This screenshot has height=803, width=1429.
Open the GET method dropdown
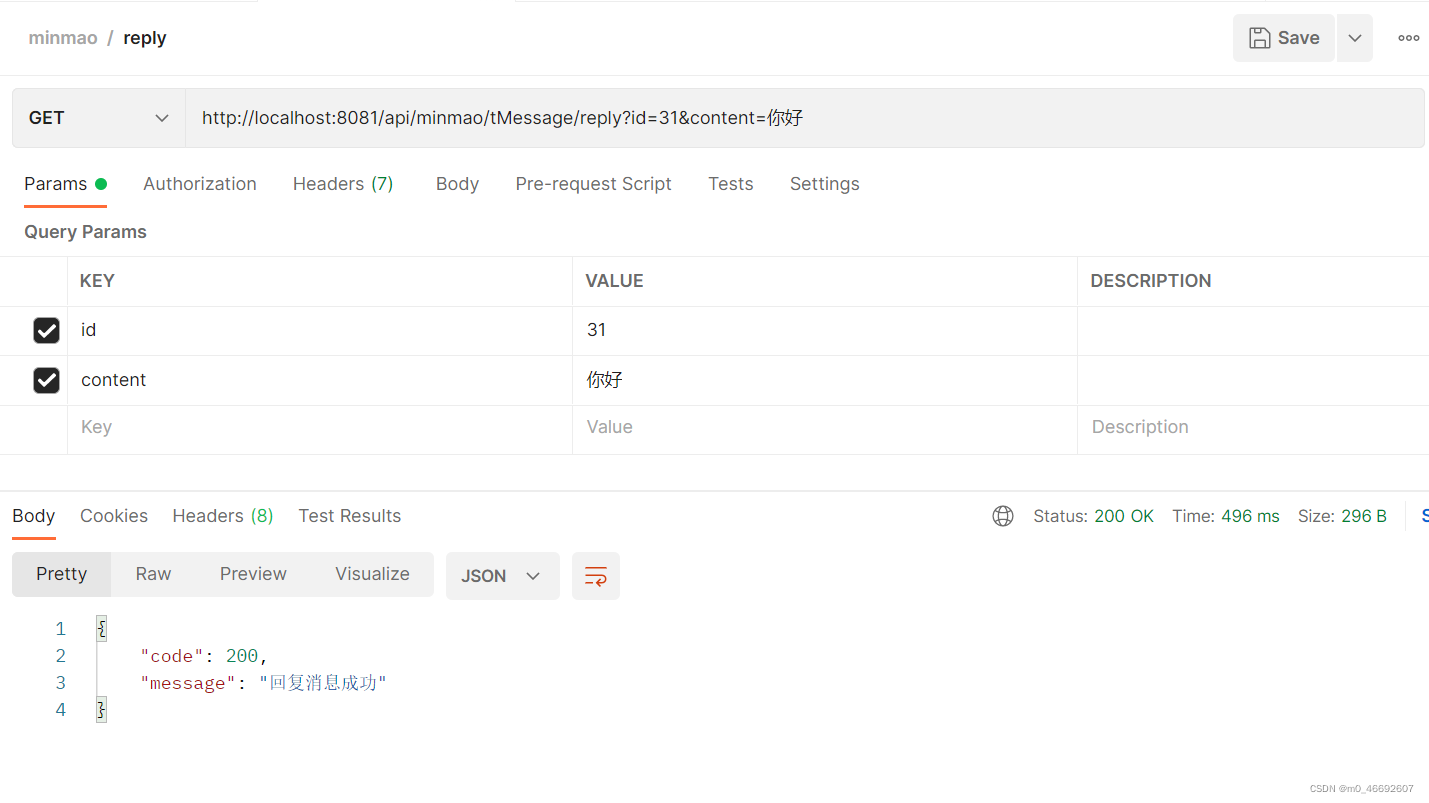click(x=99, y=118)
